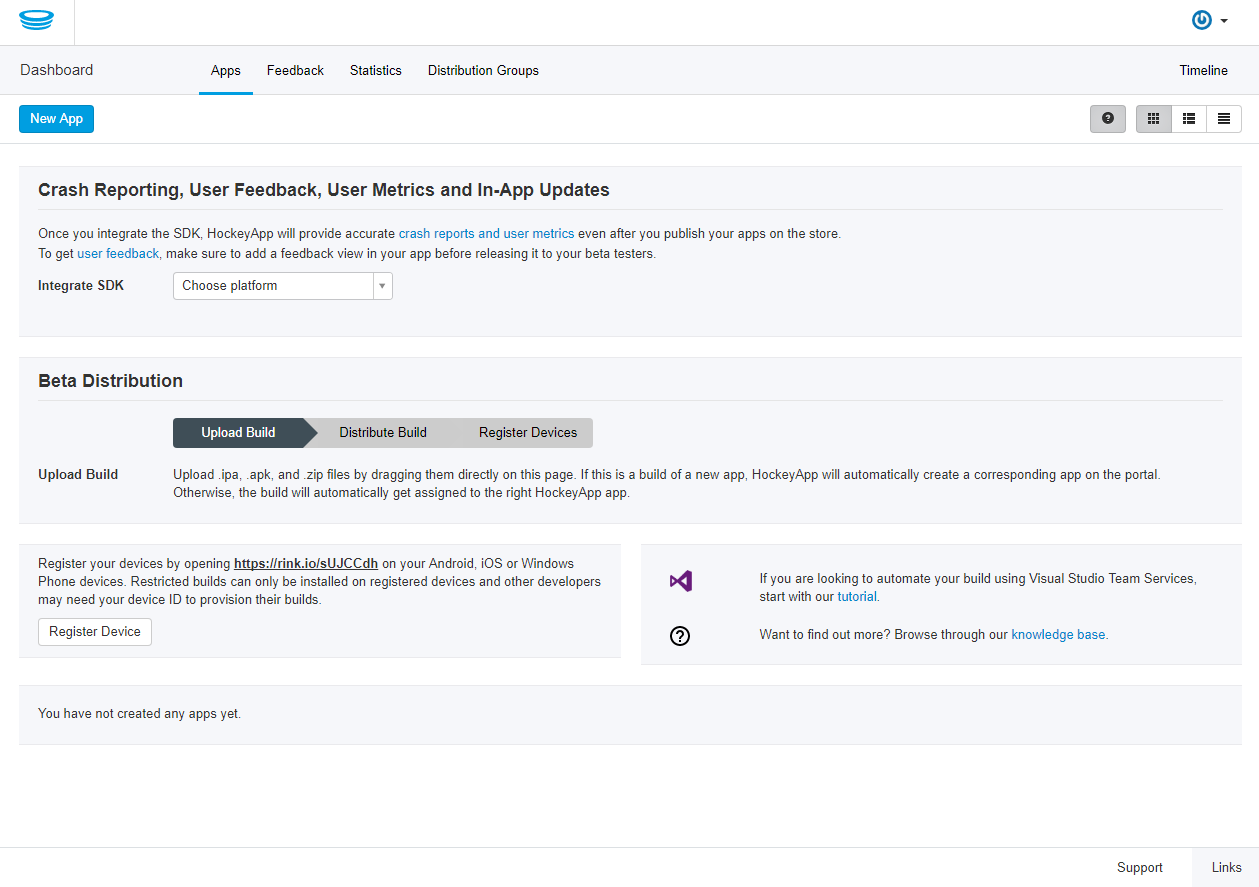
Task: Click the HockeyApp logo icon
Action: point(36,20)
